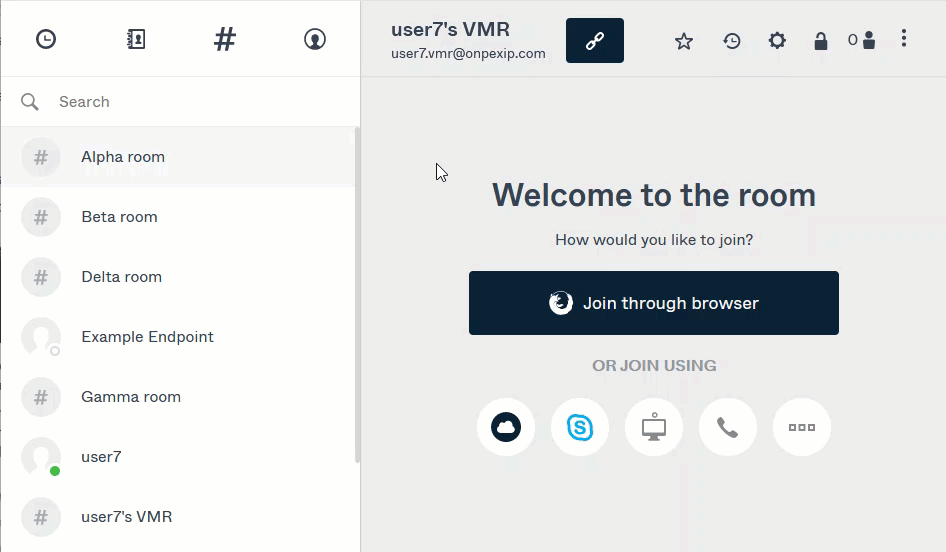Join using Skype icon
Image resolution: width=946 pixels, height=552 pixels.
pyautogui.click(x=580, y=427)
